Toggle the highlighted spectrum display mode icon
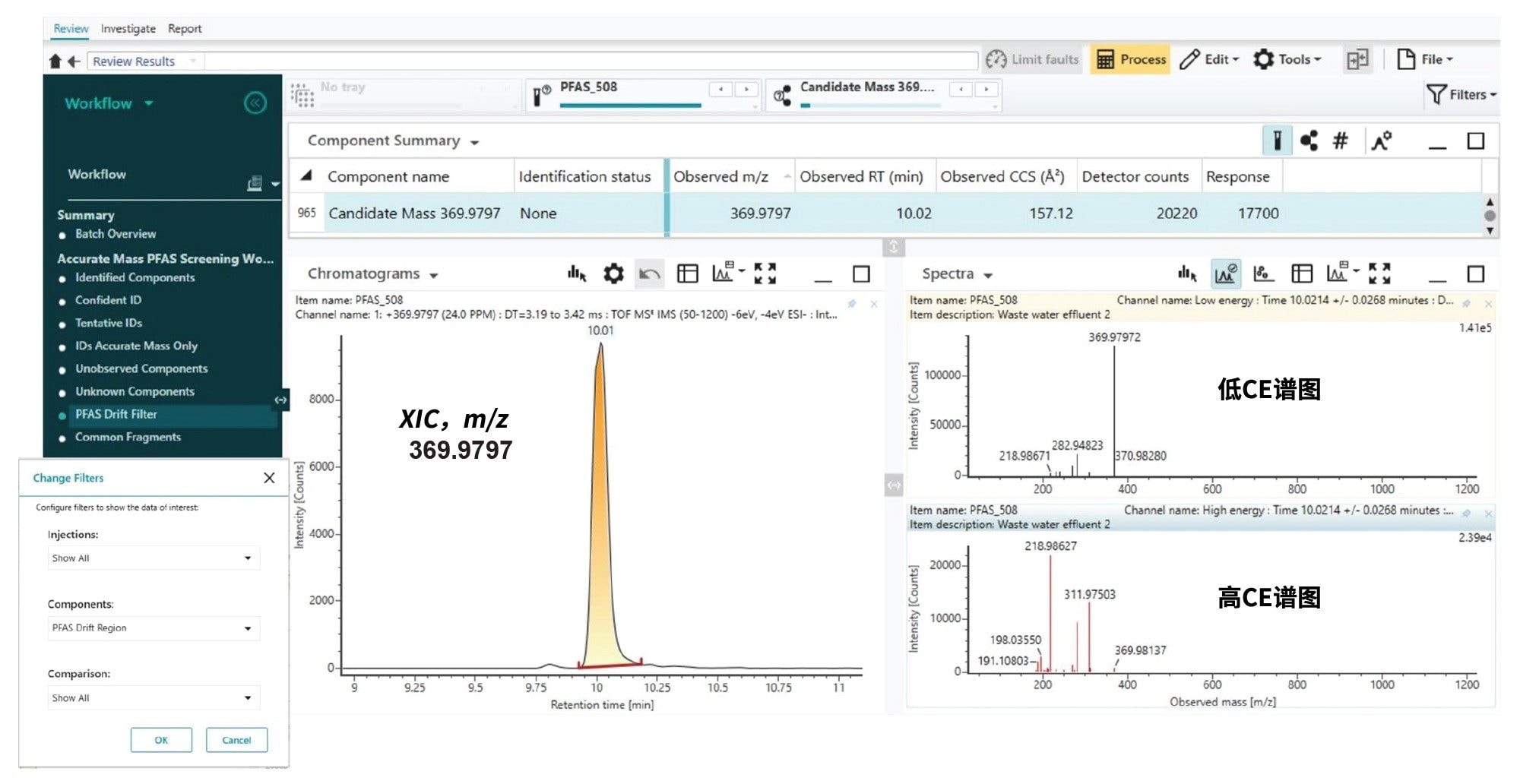Viewport: 1520px width, 784px height. tap(1225, 273)
